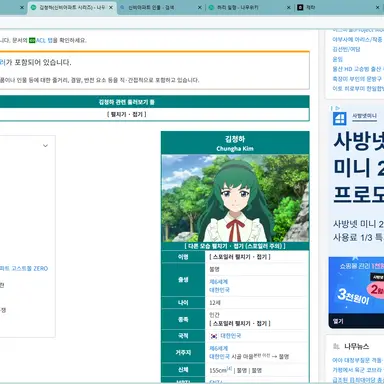
Task: Expand 다른 모습 펼치기 · 접기 (스포일러 주의)
Action: 235,246
